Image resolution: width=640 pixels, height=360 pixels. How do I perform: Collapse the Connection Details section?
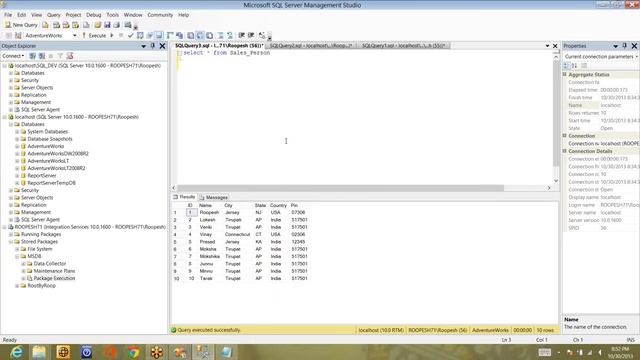click(x=565, y=151)
